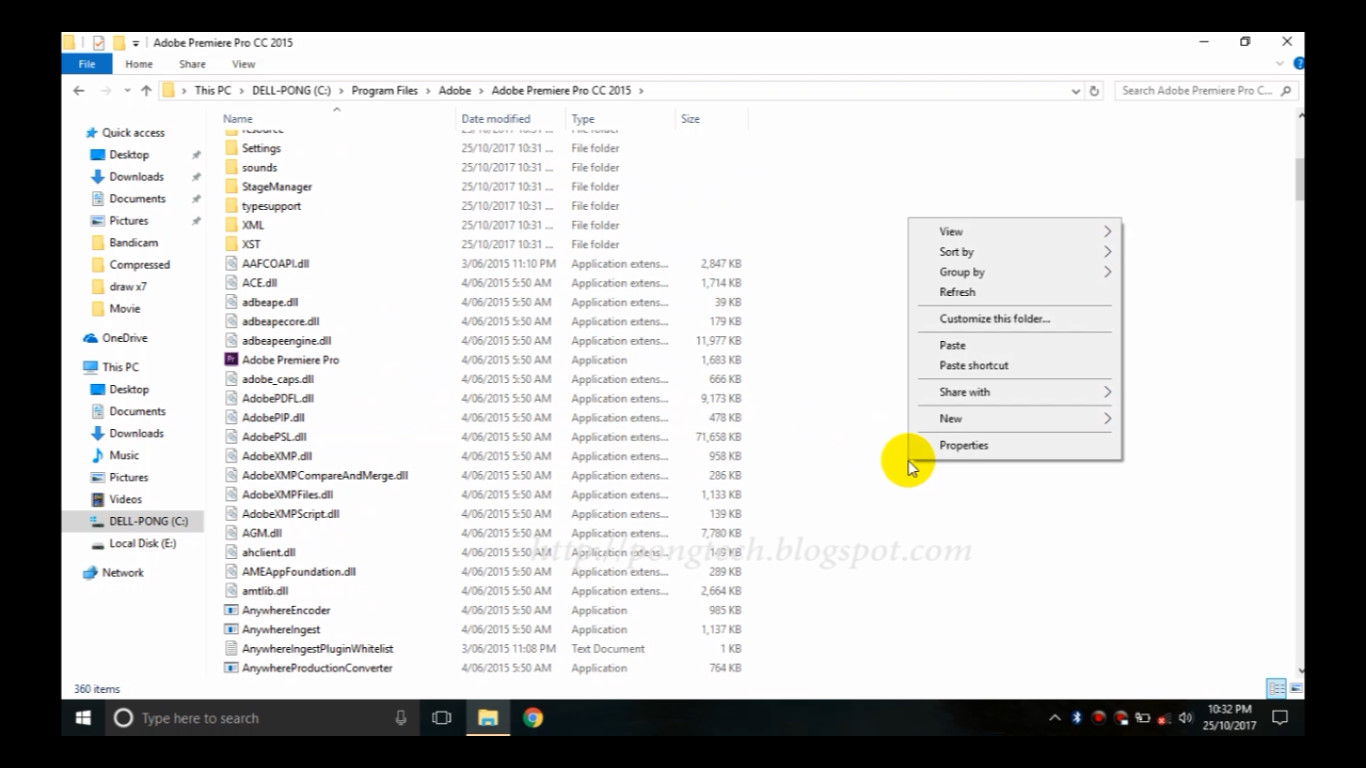The height and width of the screenshot is (768, 1366).
Task: Refresh the address bar location
Action: 1094,90
